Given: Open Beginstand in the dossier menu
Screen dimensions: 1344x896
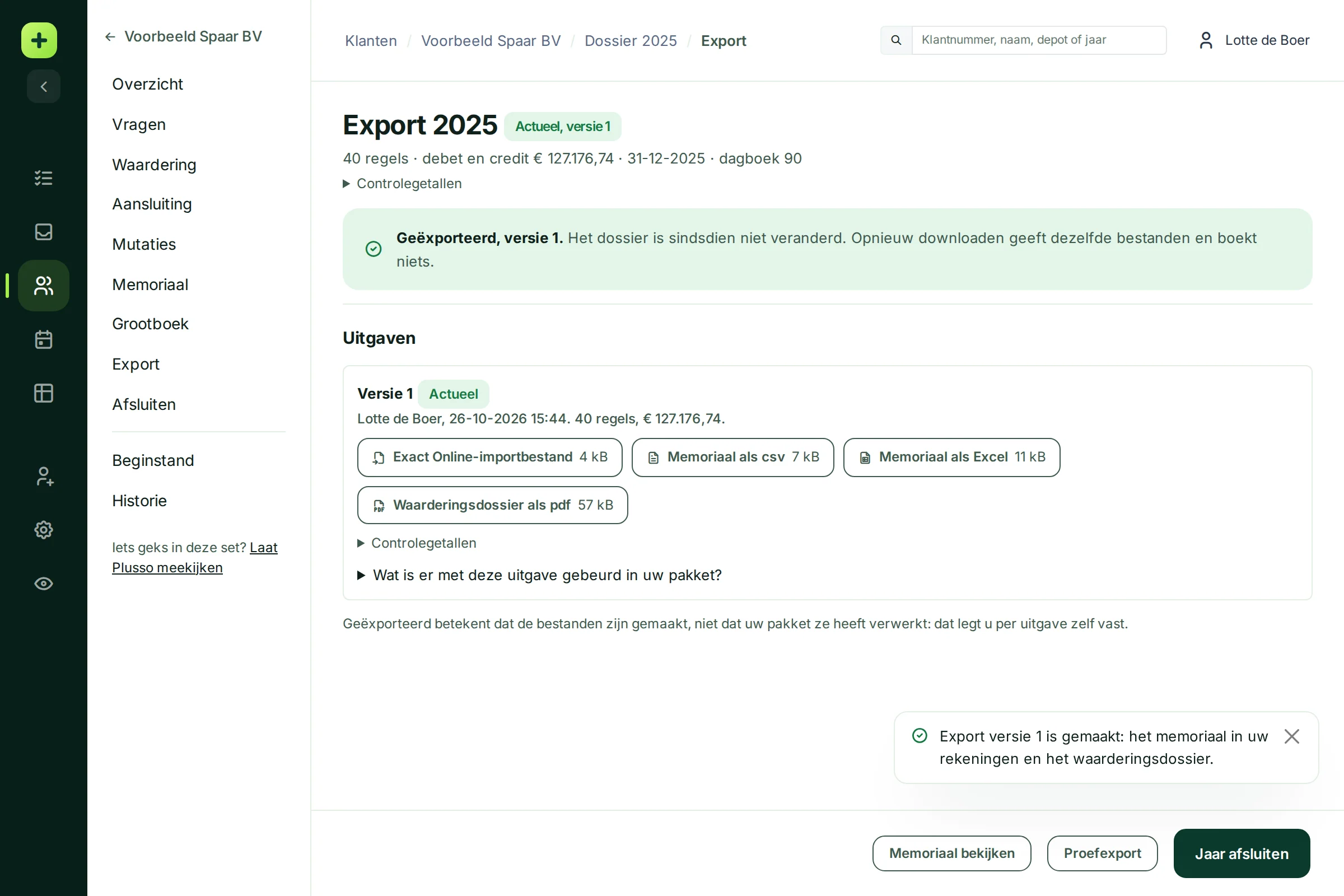Looking at the screenshot, I should [x=153, y=460].
